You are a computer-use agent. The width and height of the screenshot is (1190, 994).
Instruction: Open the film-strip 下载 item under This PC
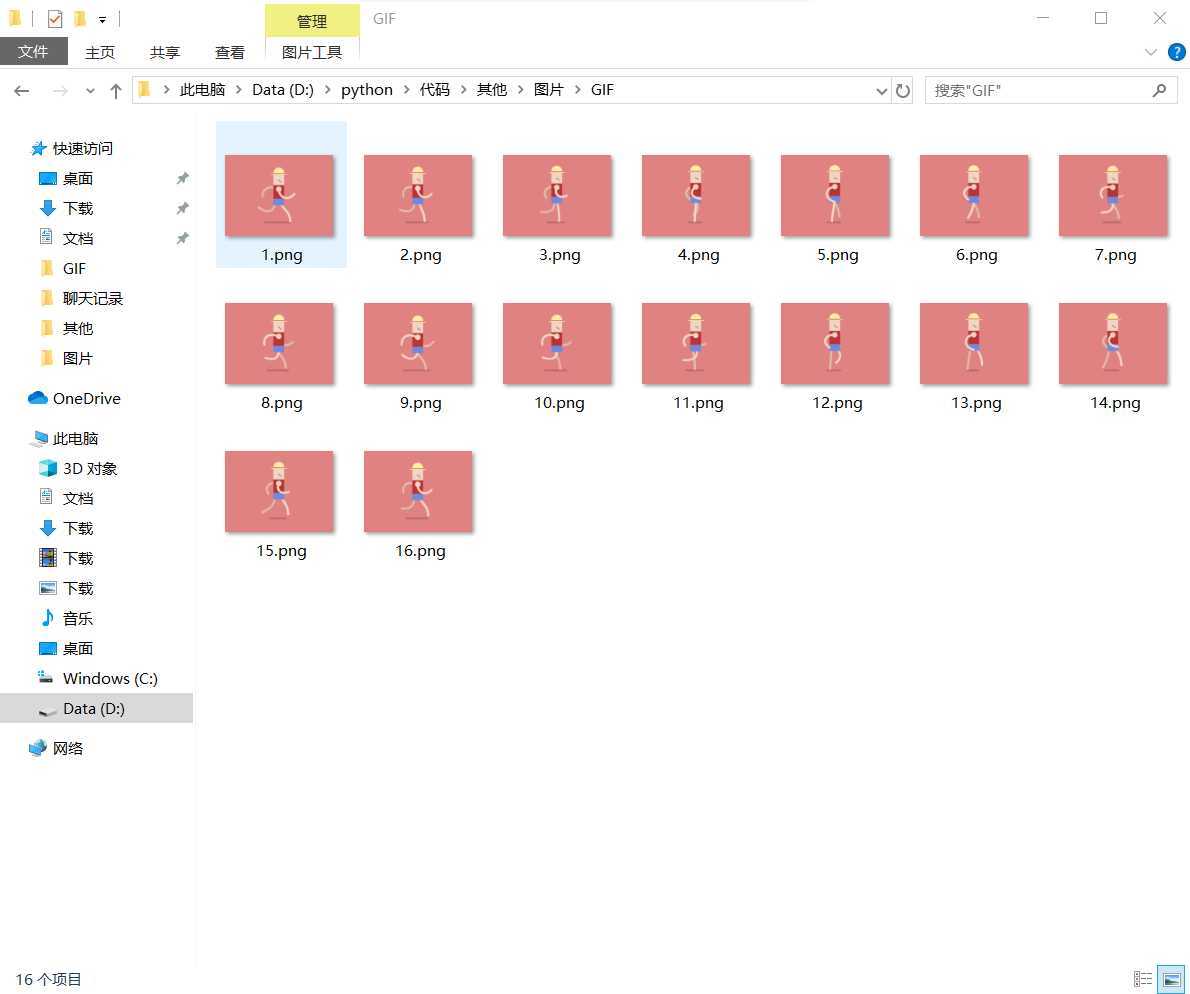point(77,558)
